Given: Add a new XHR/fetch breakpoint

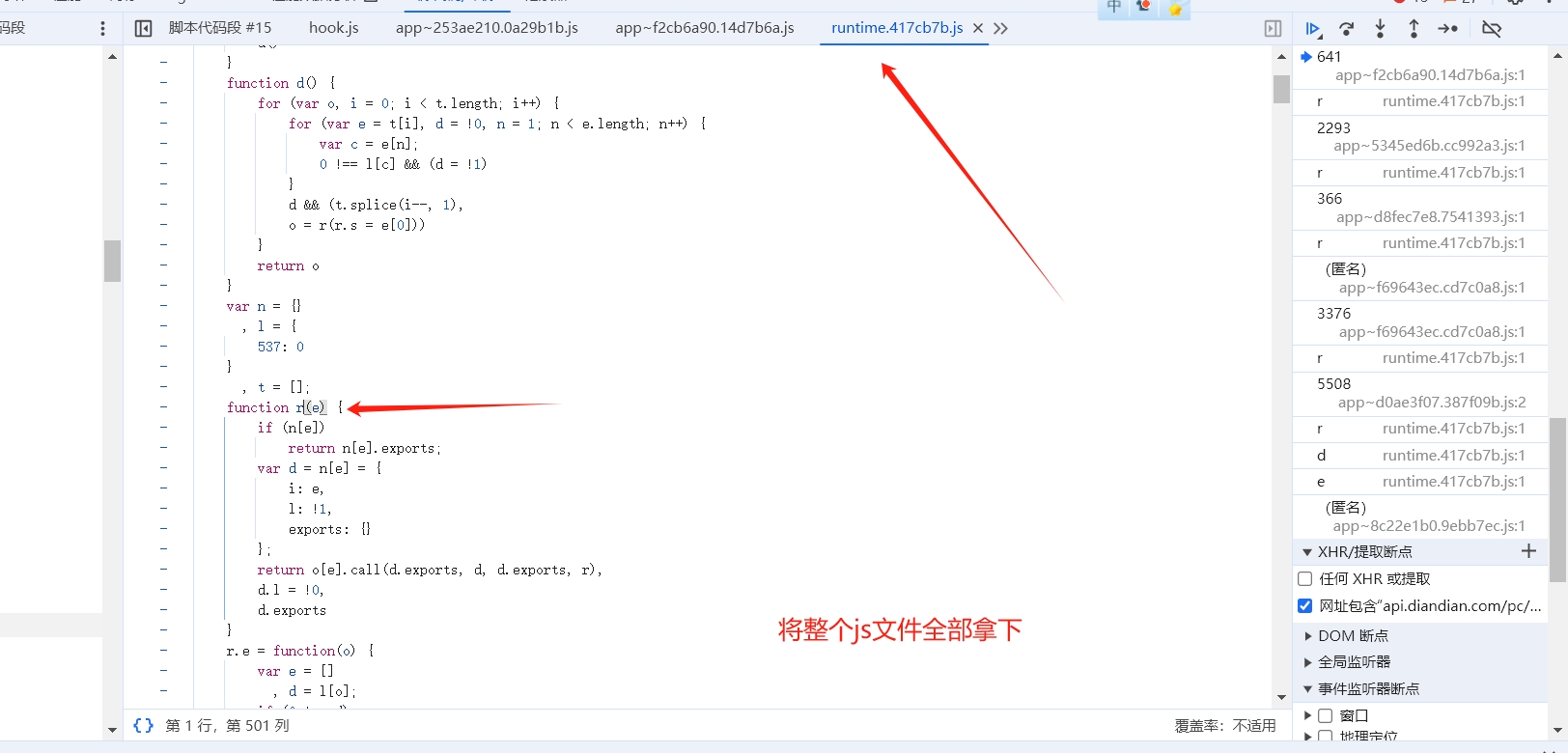Looking at the screenshot, I should click(x=1528, y=550).
